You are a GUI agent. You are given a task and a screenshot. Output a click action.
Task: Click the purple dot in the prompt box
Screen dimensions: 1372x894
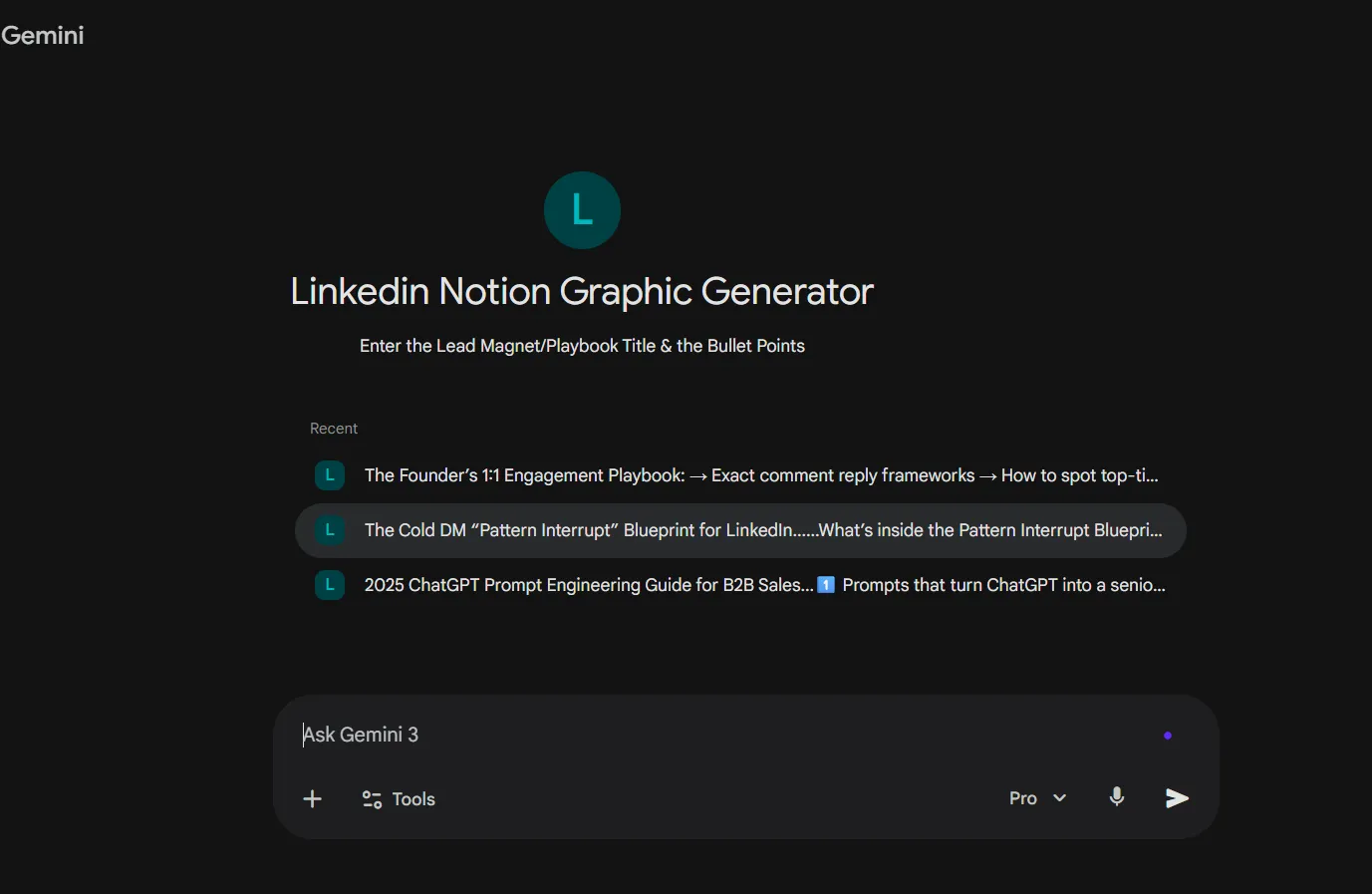[x=1168, y=736]
